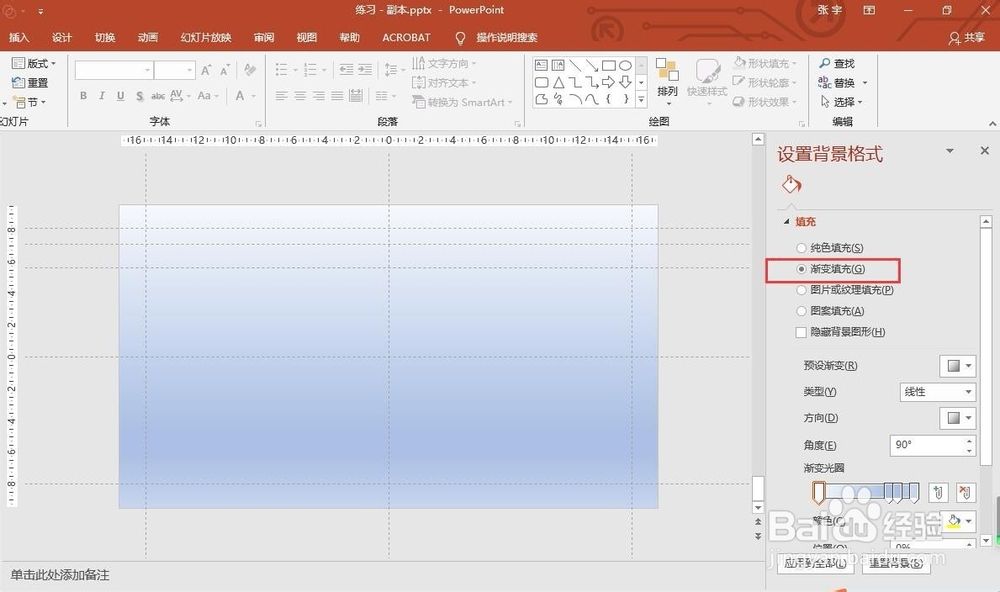Expand the 版式 layout dropdown
The height and width of the screenshot is (592, 1000).
pyautogui.click(x=34, y=63)
